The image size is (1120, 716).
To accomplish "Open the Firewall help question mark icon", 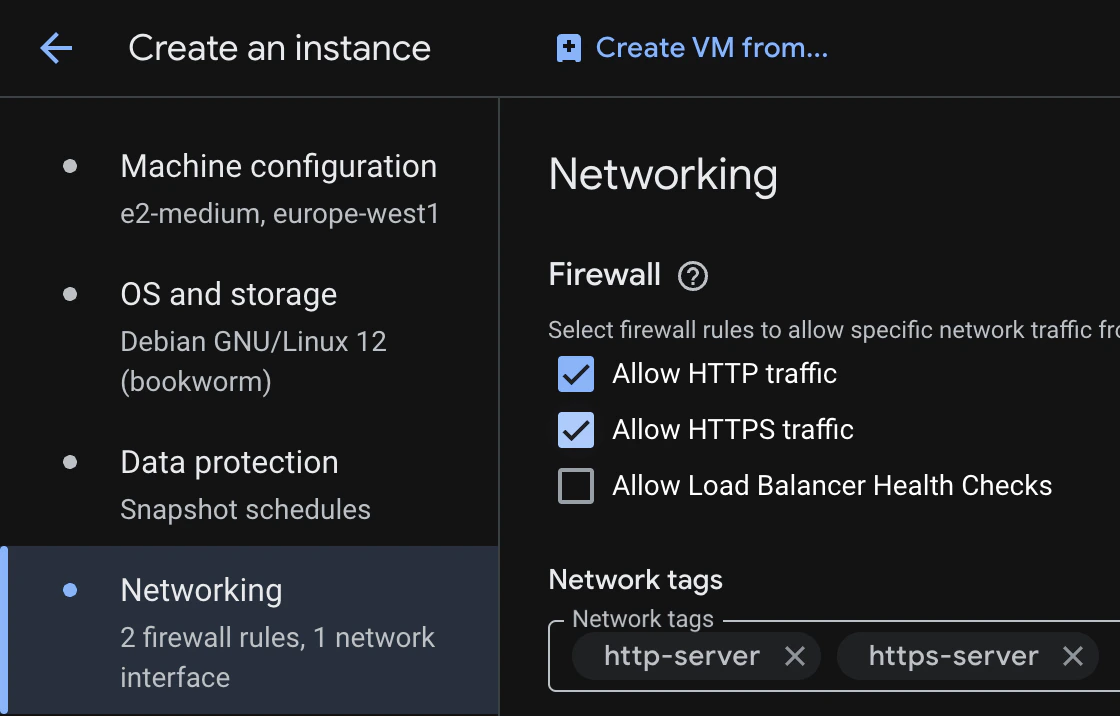I will [x=692, y=276].
